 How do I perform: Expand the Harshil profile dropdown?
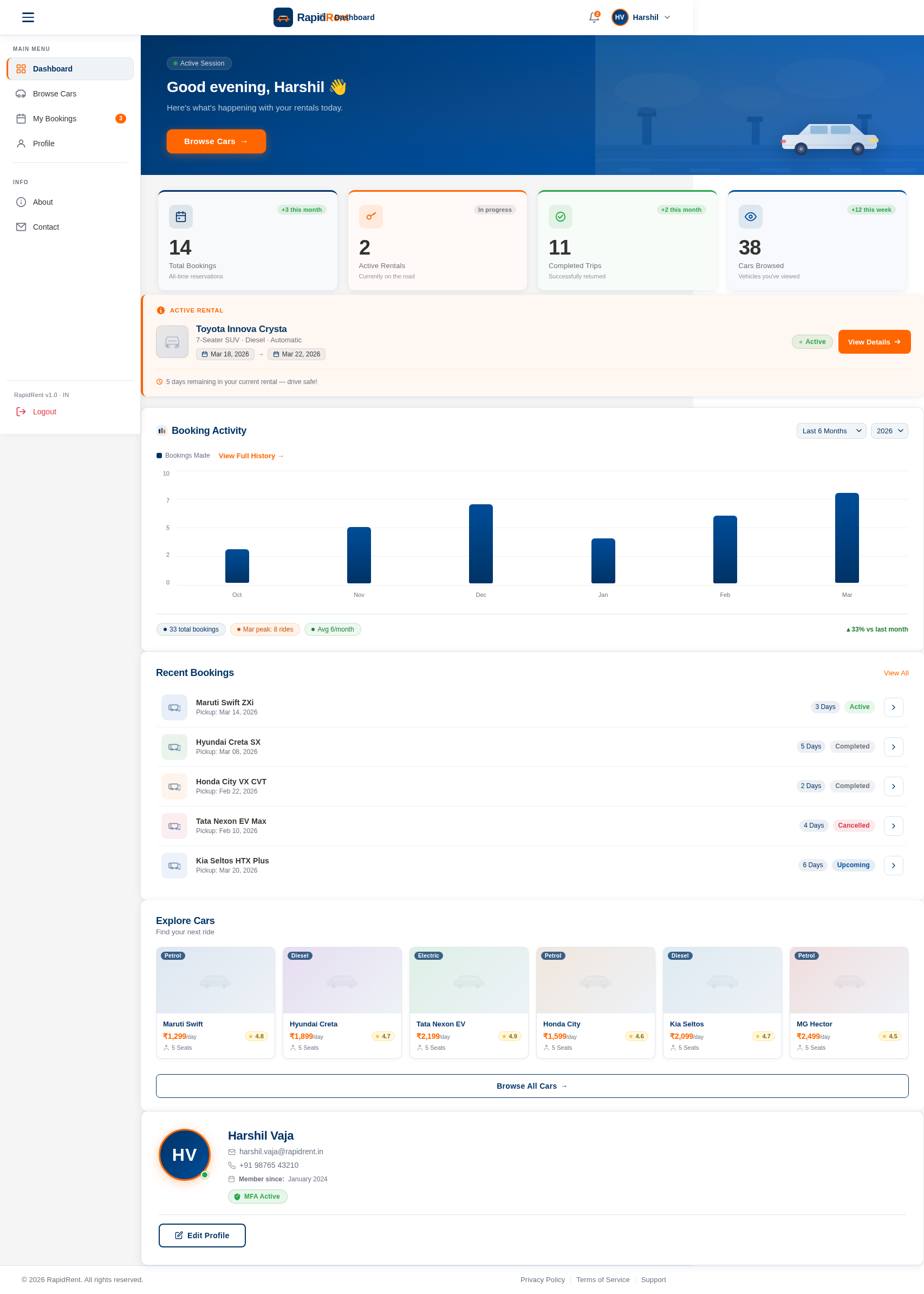642,17
